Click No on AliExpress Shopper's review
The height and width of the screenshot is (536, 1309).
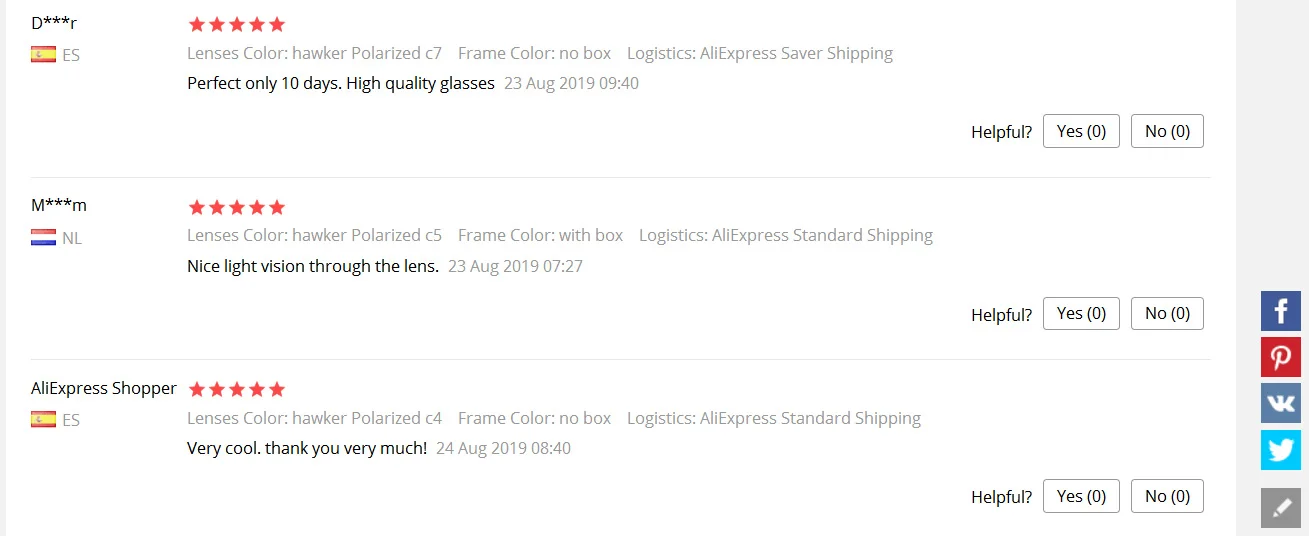[1167, 496]
